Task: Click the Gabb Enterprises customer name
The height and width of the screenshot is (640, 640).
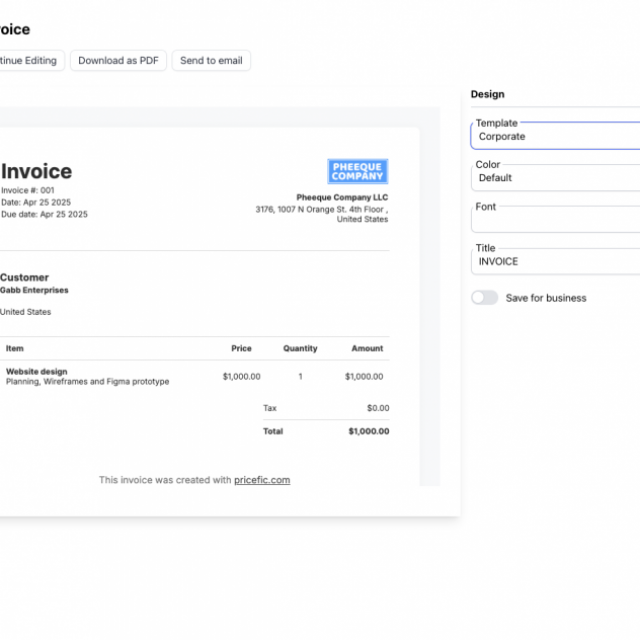Action: 35,290
